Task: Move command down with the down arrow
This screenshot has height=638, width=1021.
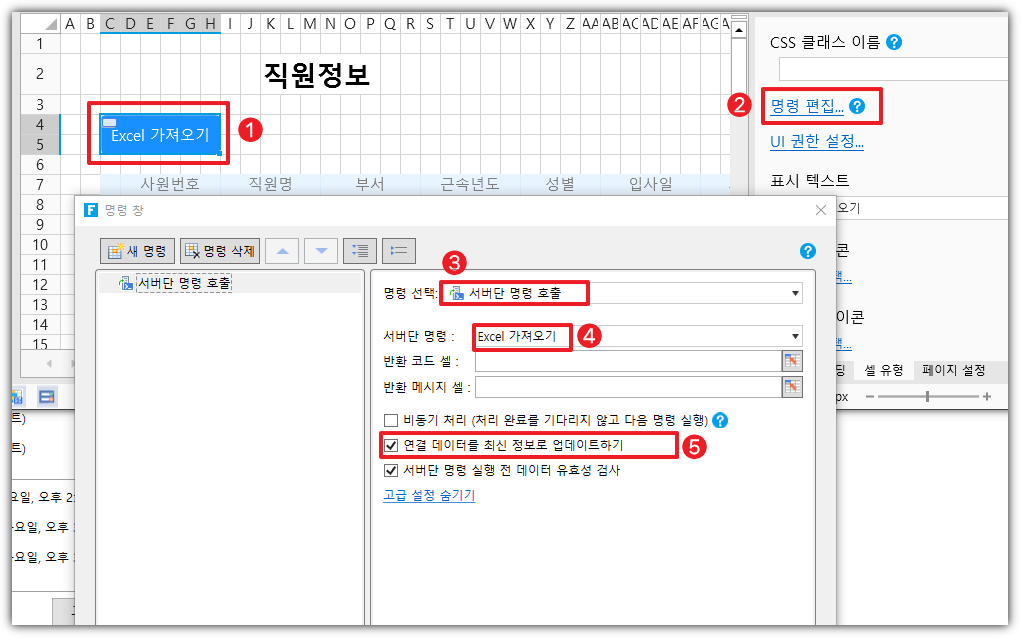Action: 320,251
